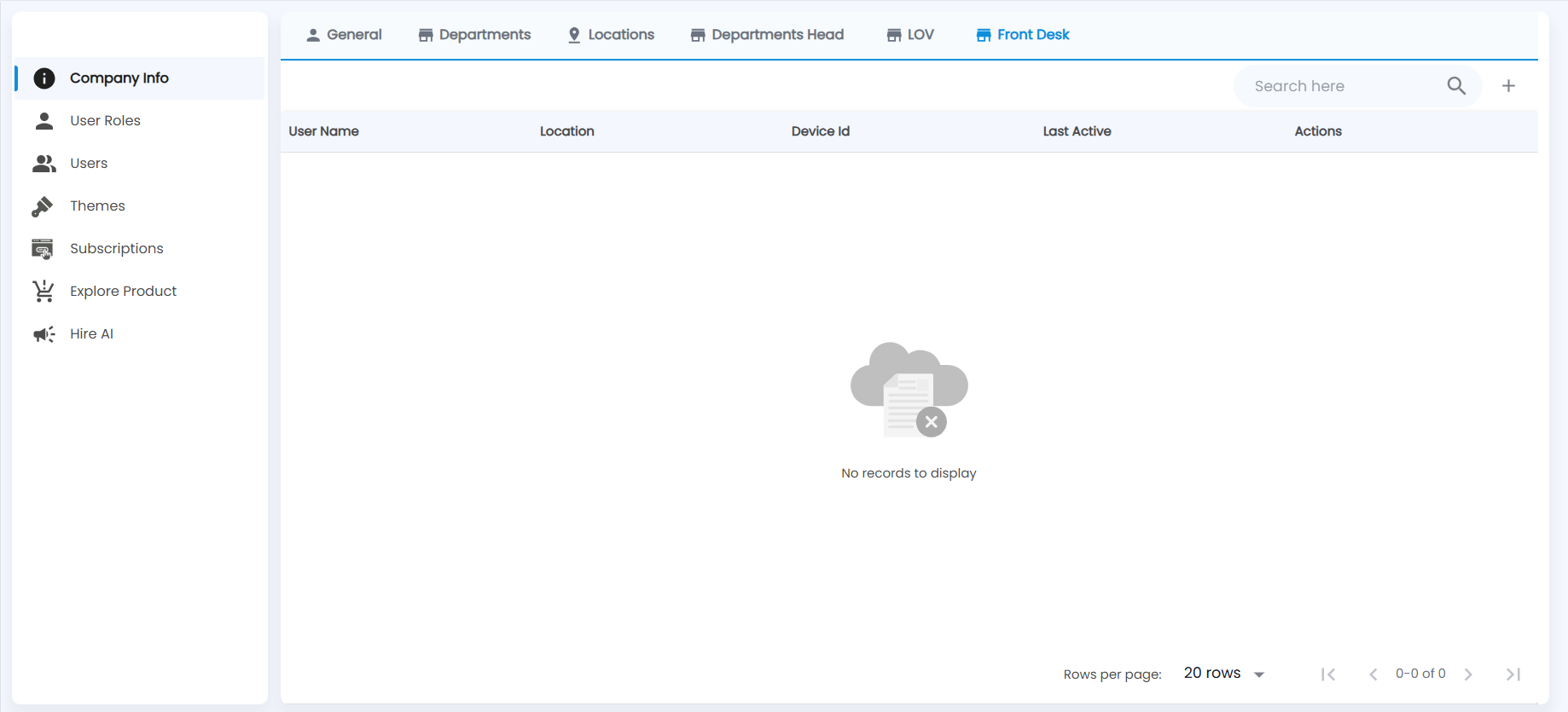The image size is (1568, 712).
Task: Switch to the Departments tab
Action: 474,35
